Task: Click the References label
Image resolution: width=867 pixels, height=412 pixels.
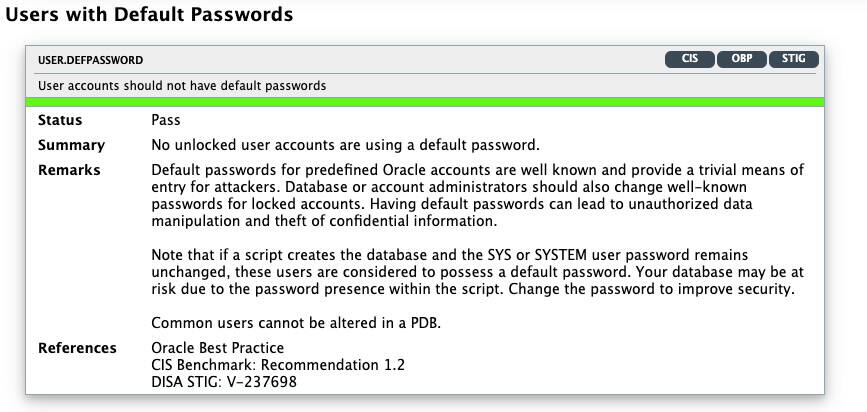Action: tap(77, 348)
